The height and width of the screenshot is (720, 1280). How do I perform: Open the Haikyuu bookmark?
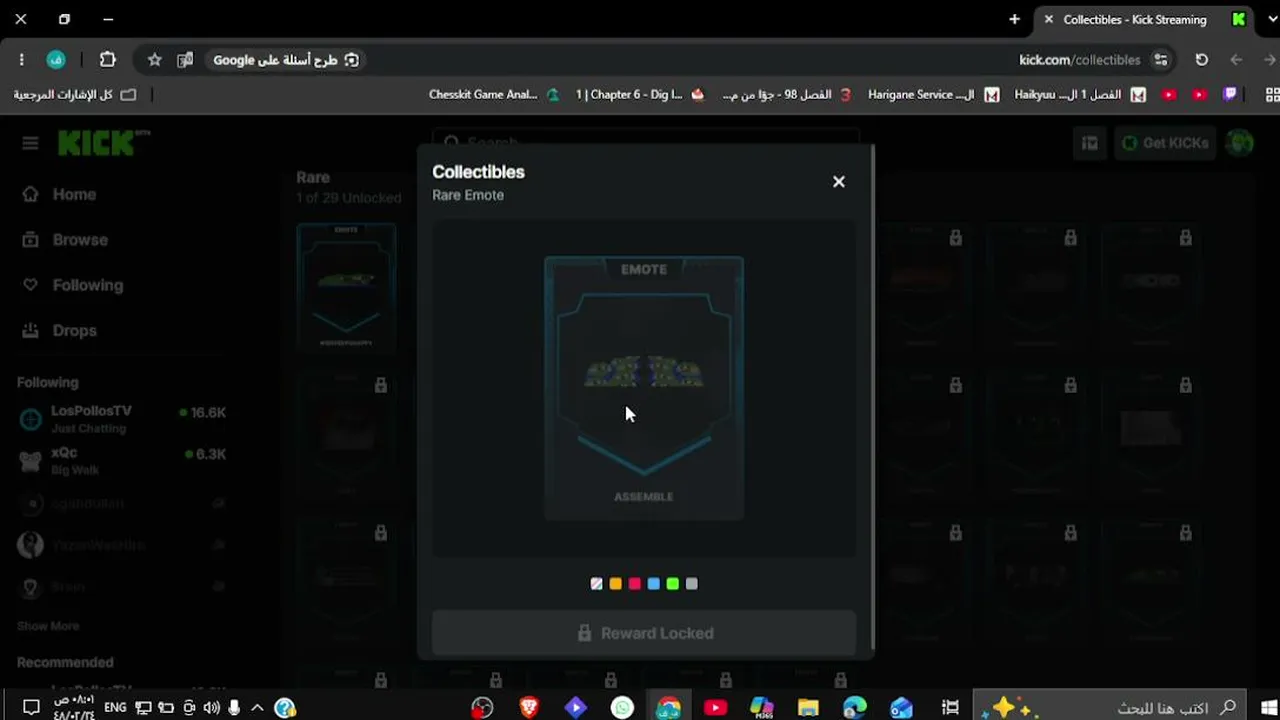pyautogui.click(x=1080, y=95)
